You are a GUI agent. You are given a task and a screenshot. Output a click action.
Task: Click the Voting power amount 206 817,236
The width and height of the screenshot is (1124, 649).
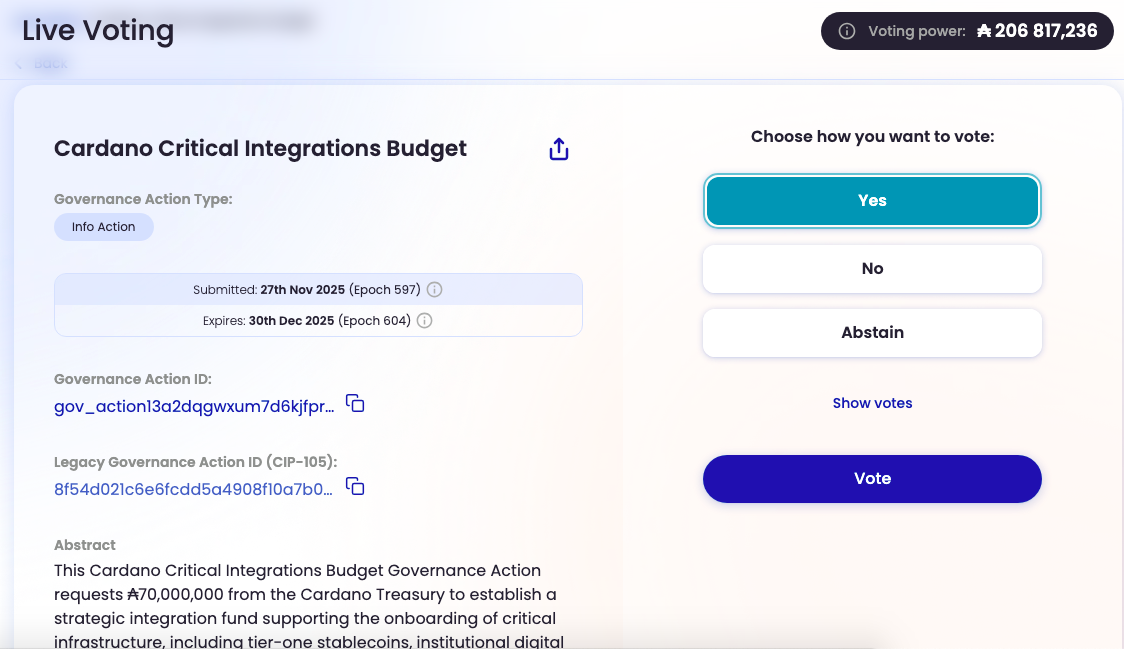1046,31
